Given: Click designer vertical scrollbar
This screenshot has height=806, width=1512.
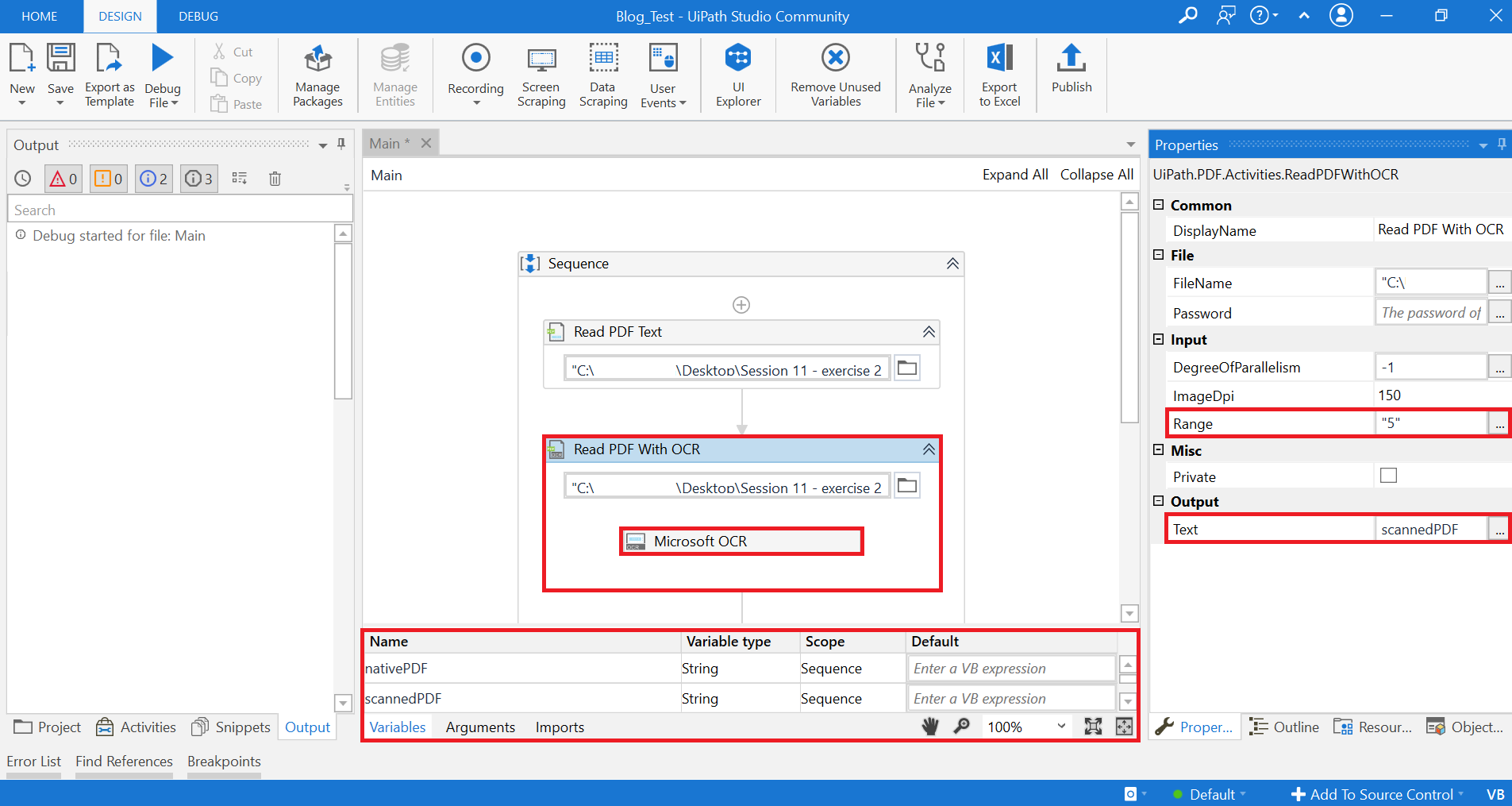Looking at the screenshot, I should click(1129, 318).
